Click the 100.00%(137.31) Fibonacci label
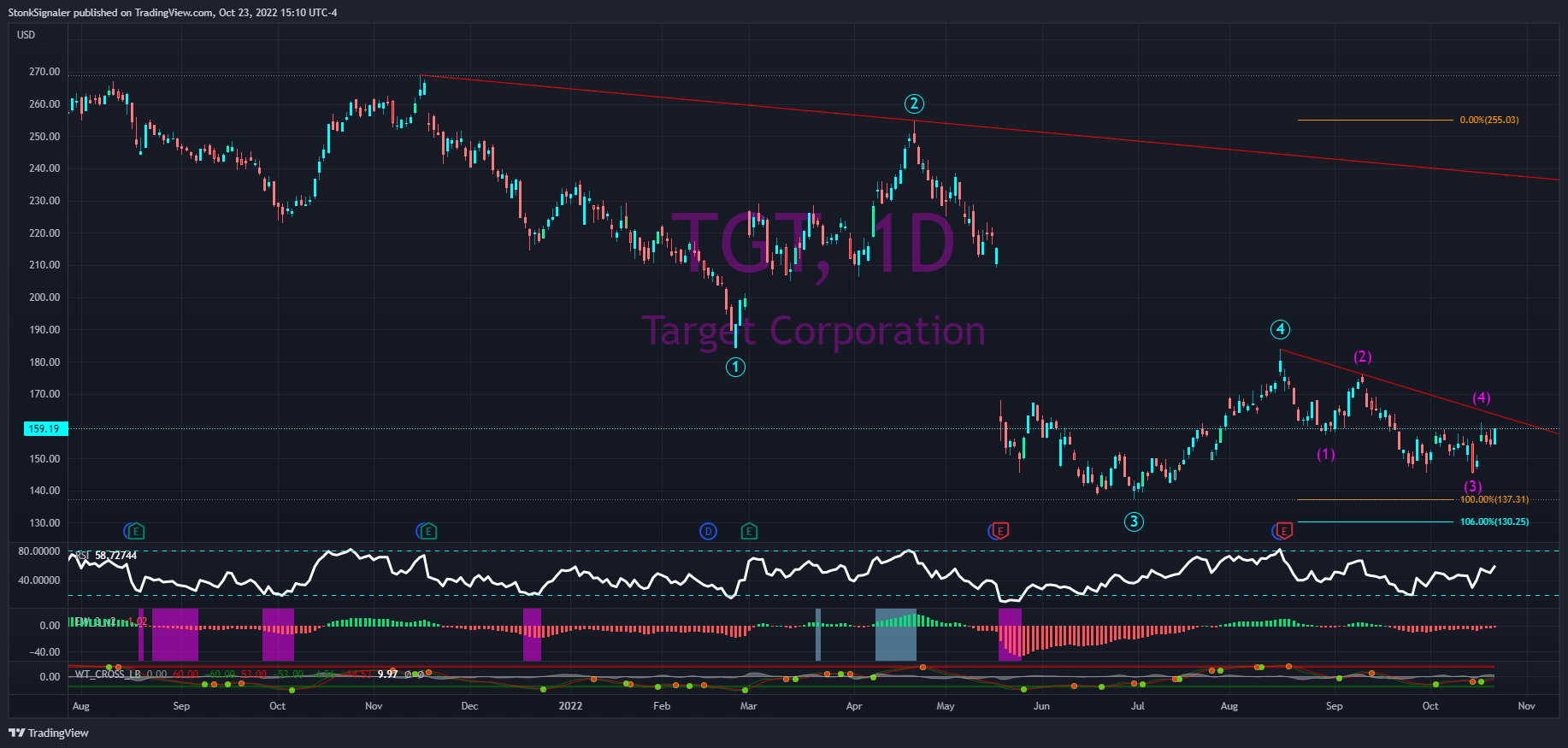The height and width of the screenshot is (748, 1568). [x=1494, y=499]
